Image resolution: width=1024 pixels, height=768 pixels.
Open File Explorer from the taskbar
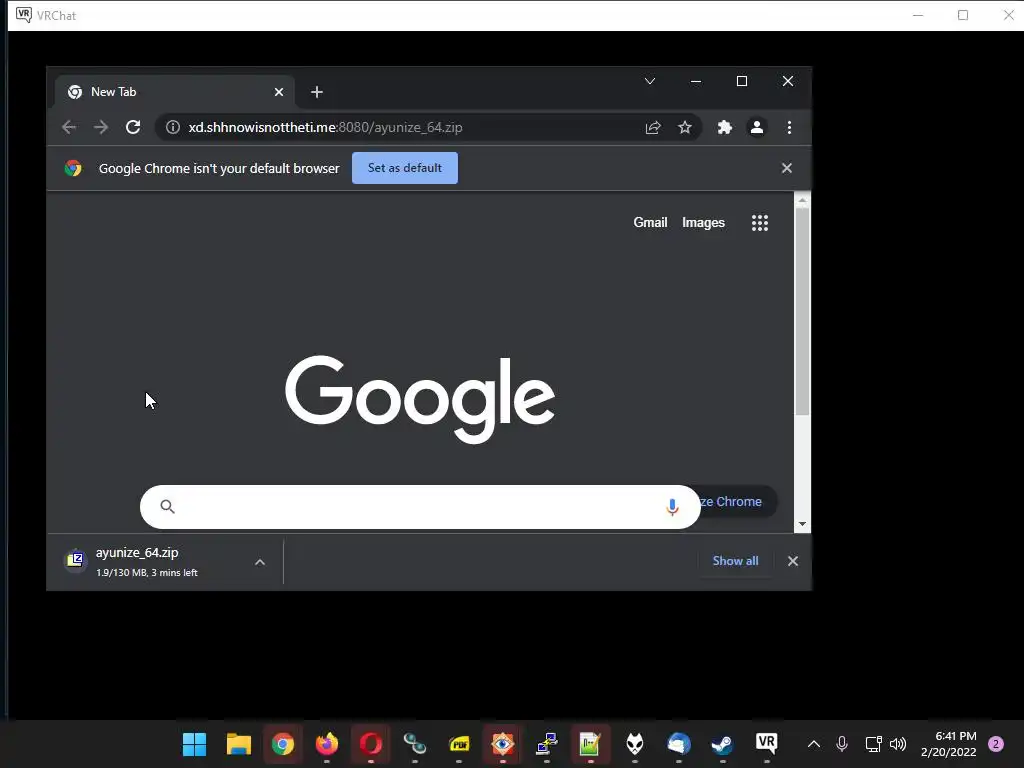pos(238,744)
